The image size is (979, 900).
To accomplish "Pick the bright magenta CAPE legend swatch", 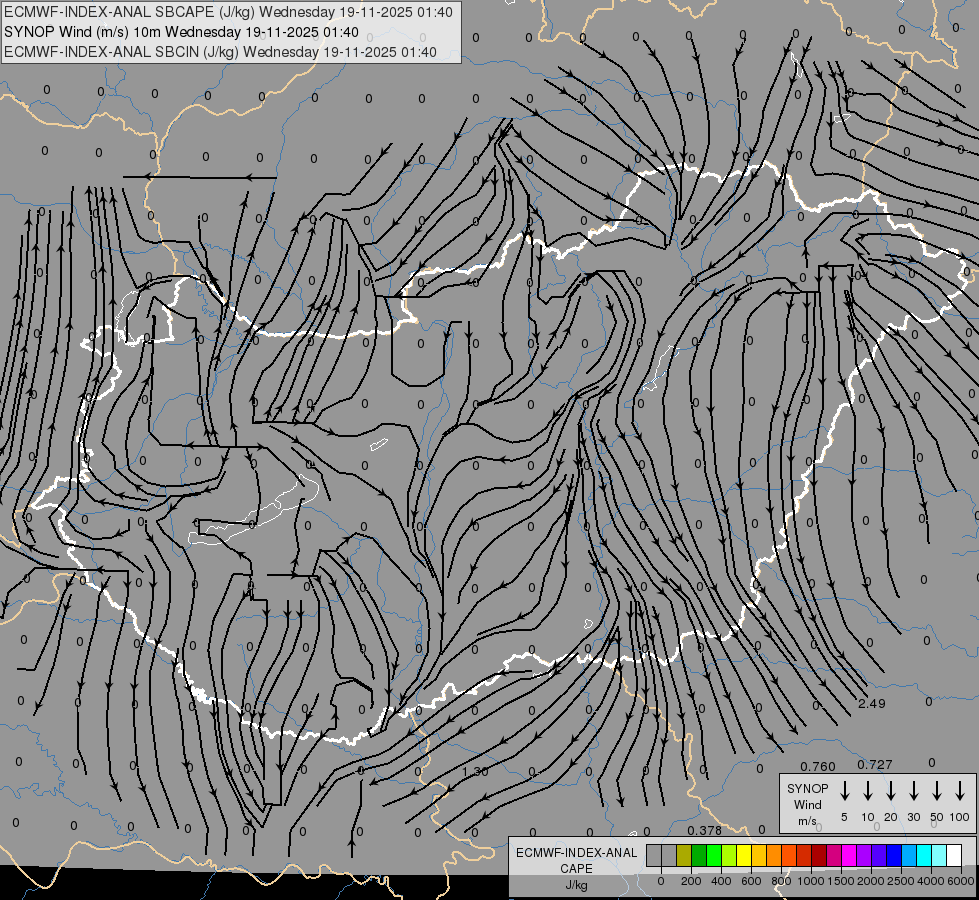I will click(x=849, y=855).
